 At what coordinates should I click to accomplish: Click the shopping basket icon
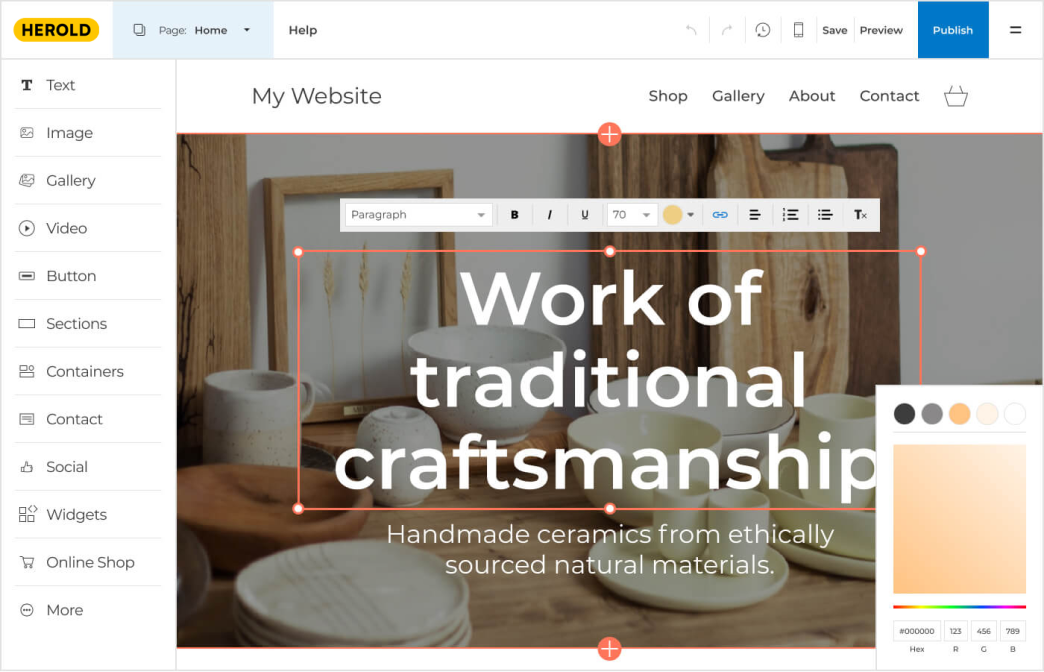955,96
